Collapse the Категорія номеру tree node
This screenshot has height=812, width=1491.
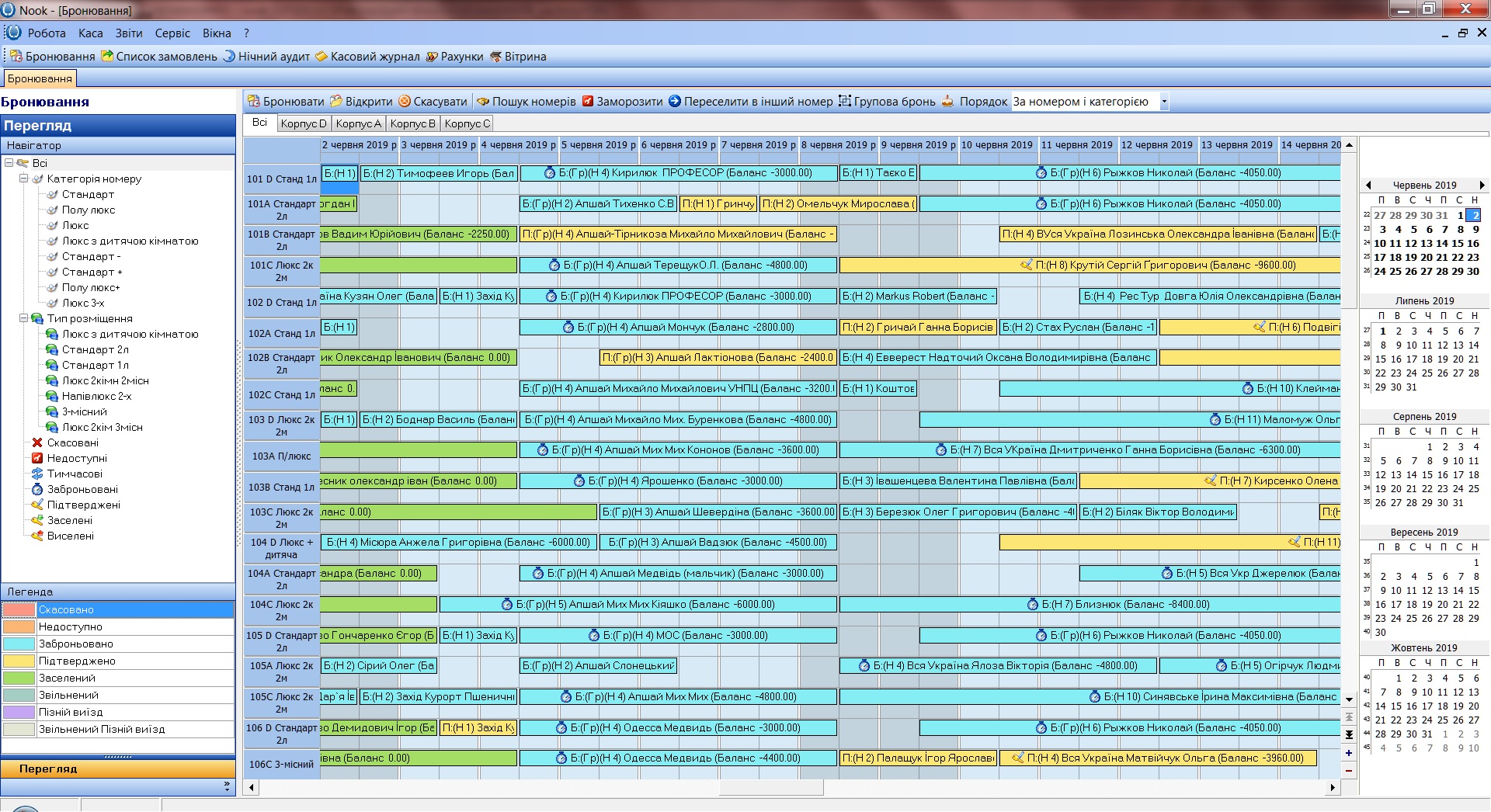click(x=24, y=179)
